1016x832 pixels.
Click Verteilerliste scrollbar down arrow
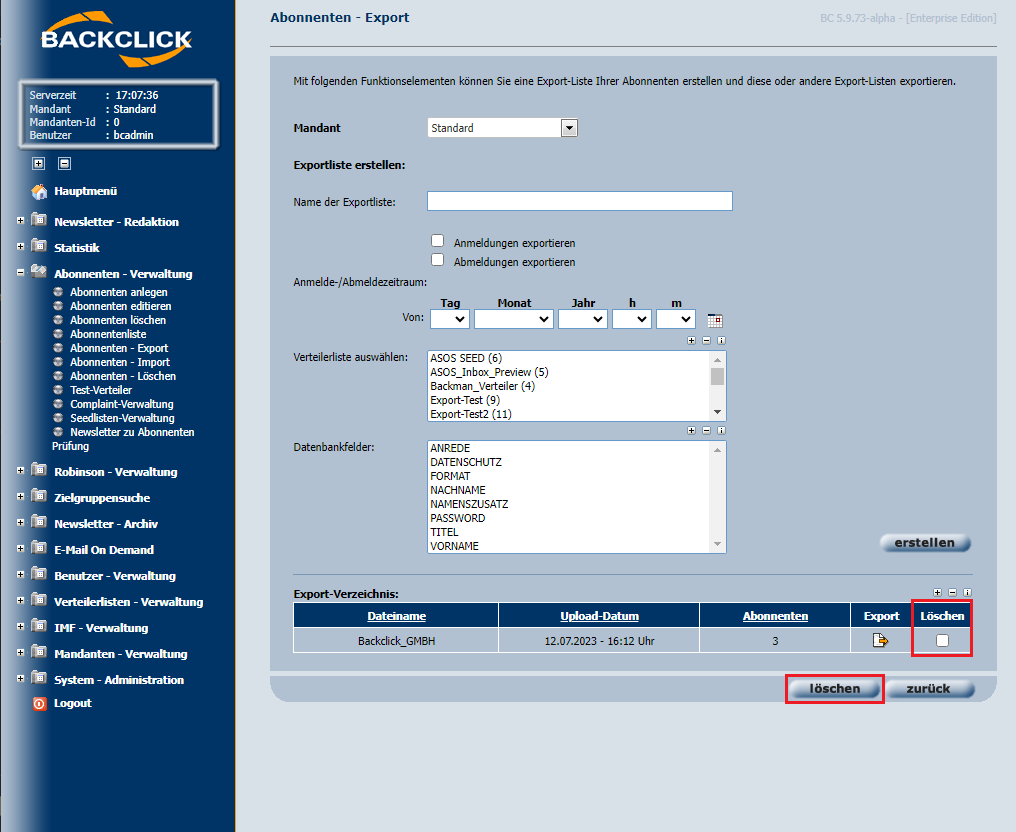[x=717, y=412]
